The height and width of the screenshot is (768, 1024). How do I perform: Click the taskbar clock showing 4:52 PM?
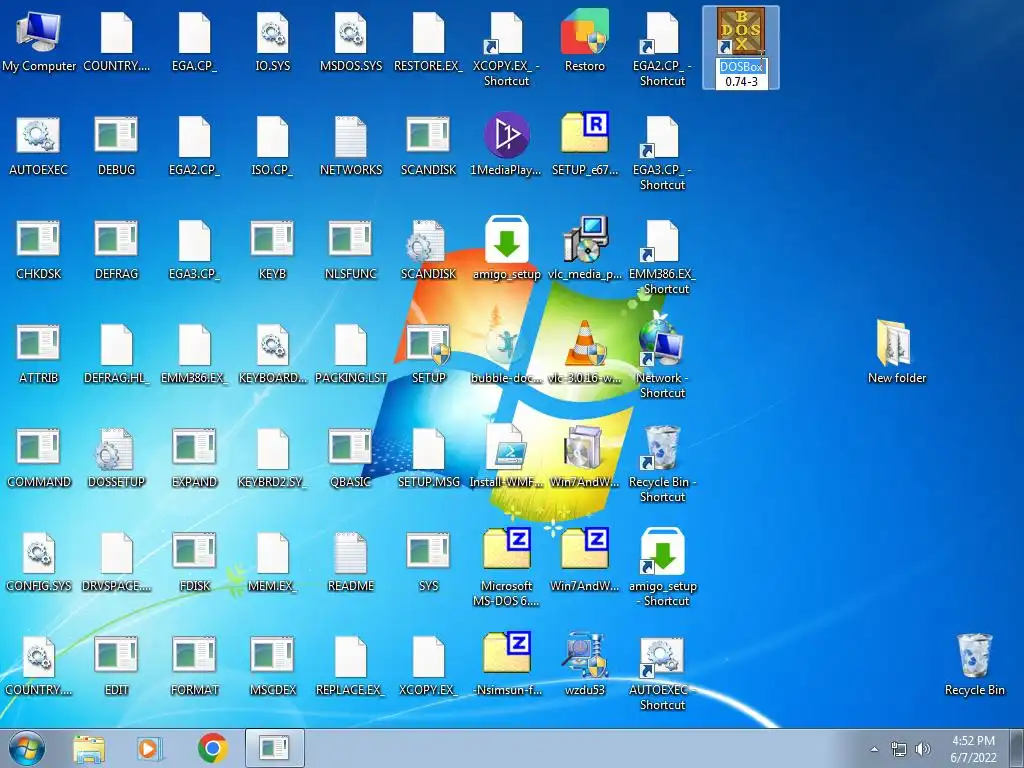973,749
